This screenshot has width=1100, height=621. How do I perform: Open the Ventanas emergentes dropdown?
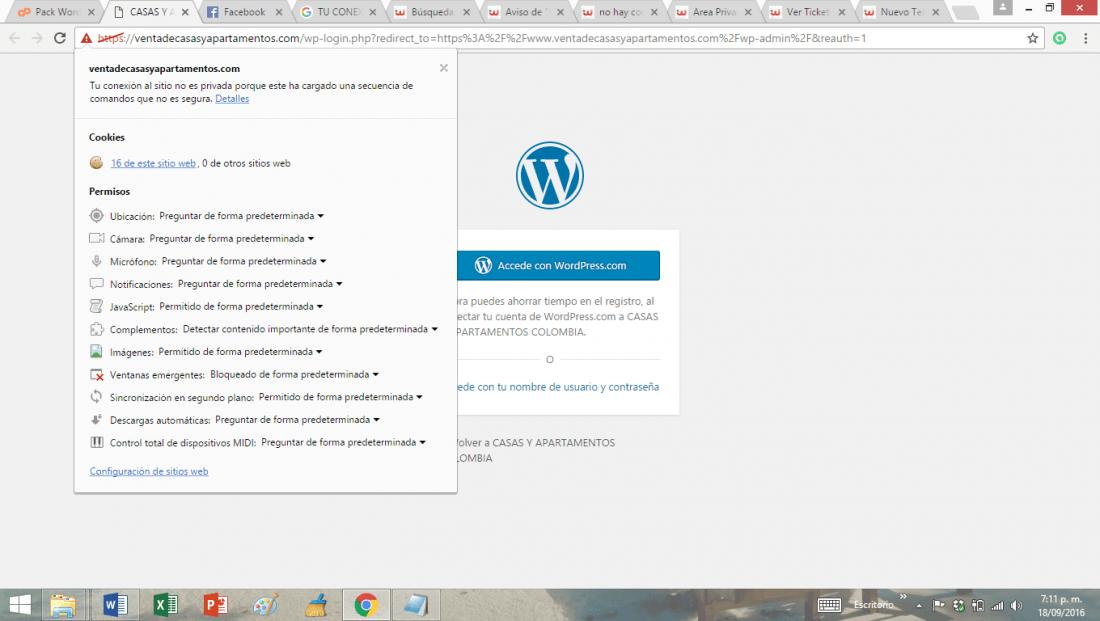pyautogui.click(x=295, y=374)
